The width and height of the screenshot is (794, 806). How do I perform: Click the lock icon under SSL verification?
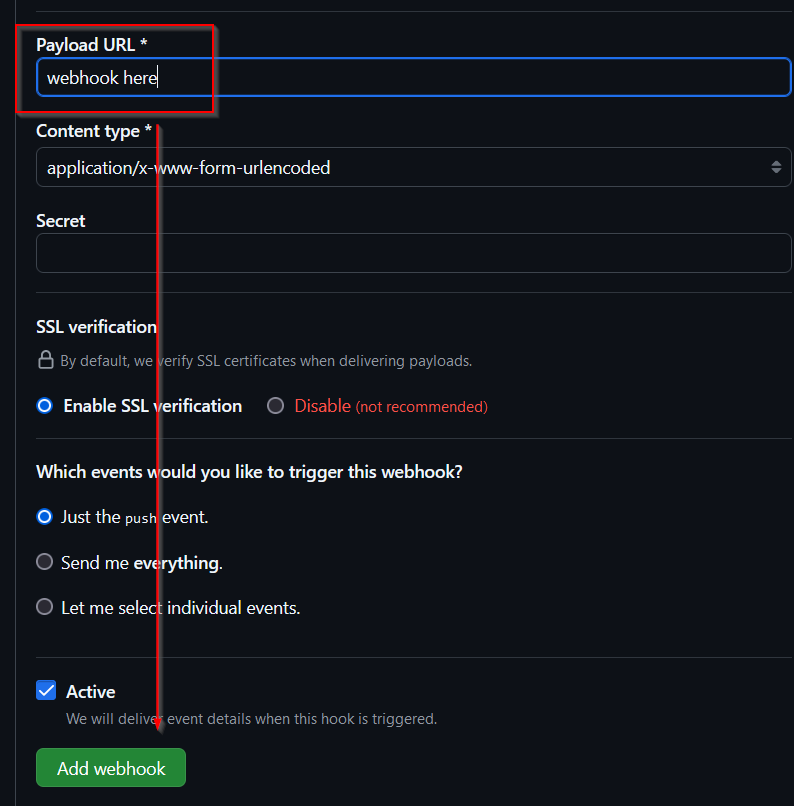pyautogui.click(x=45, y=360)
